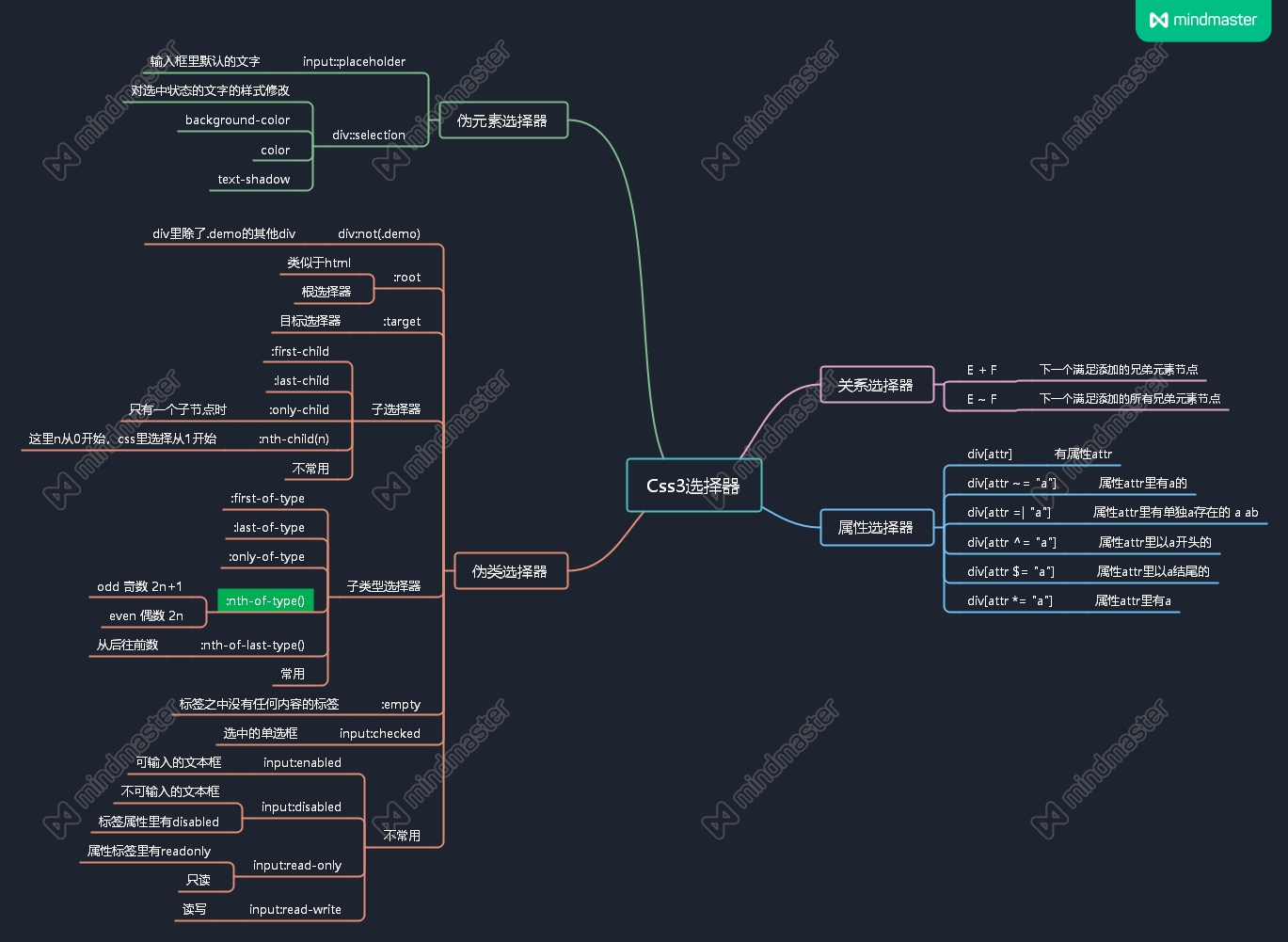Click the 只有一个子节点时 node
Viewport: 1288px width, 942px height.
pos(178,410)
